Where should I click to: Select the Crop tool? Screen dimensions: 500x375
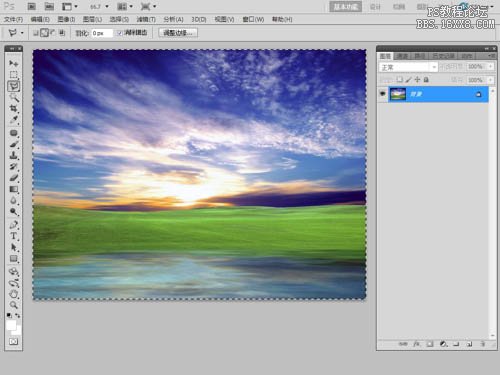point(14,109)
